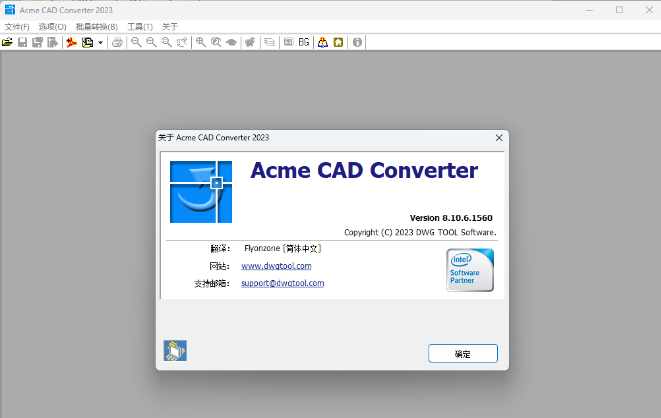The image size is (661, 418).
Task: Expand the dropdown arrow beside convert icon
Action: [100, 43]
